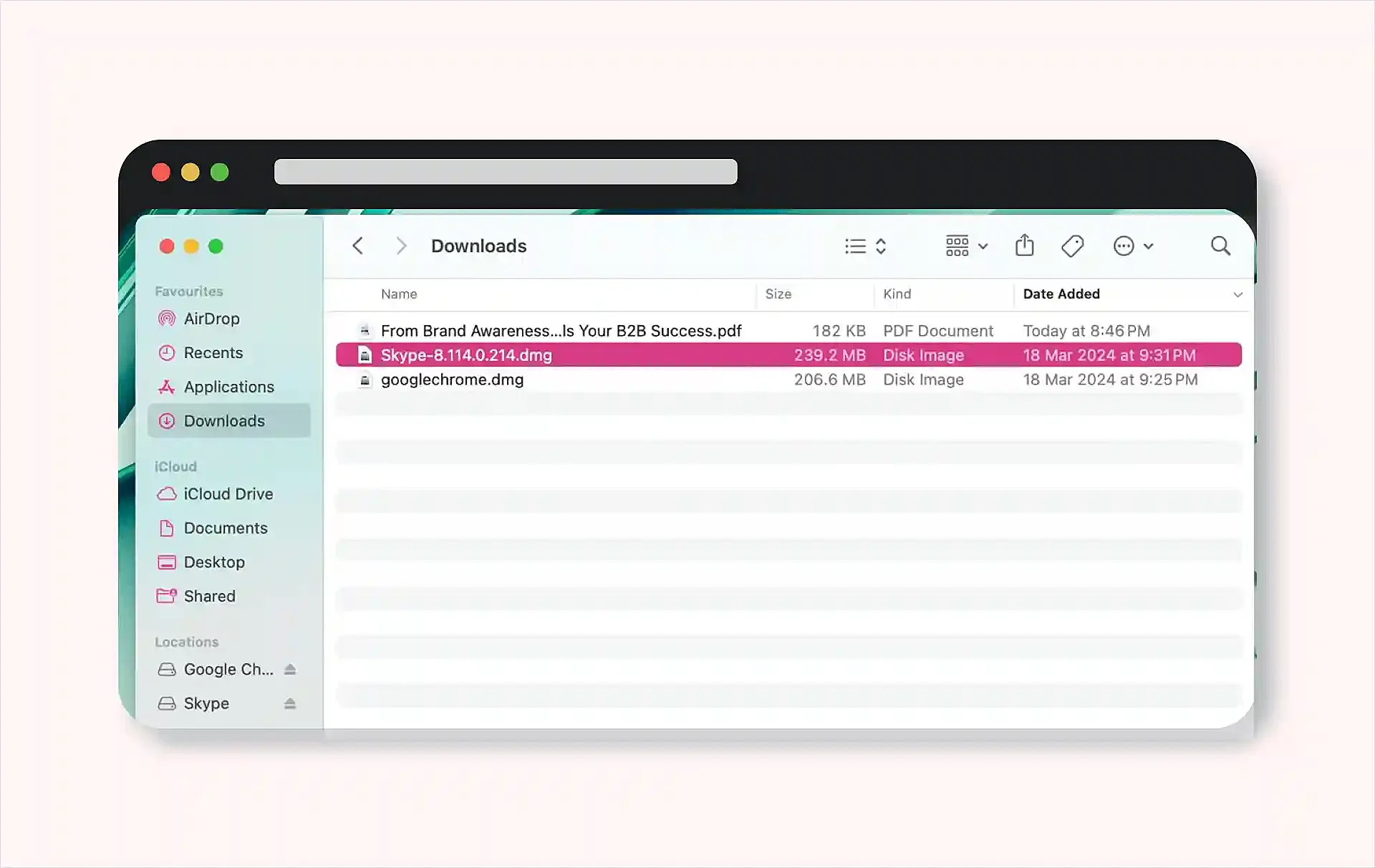Go forward with the right chevron
This screenshot has width=1375, height=868.
(x=401, y=246)
